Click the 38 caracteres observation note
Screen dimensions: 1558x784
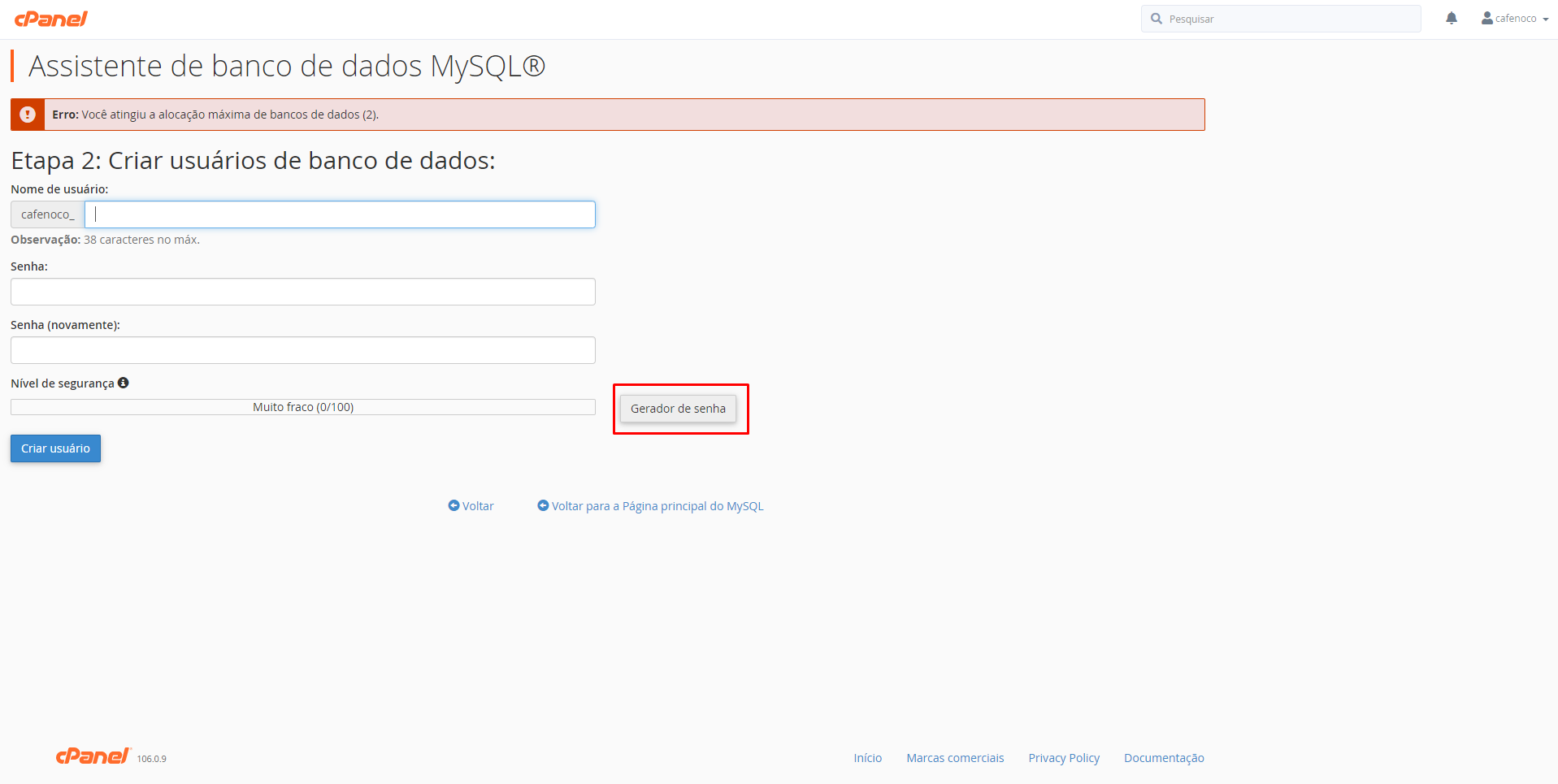[105, 240]
